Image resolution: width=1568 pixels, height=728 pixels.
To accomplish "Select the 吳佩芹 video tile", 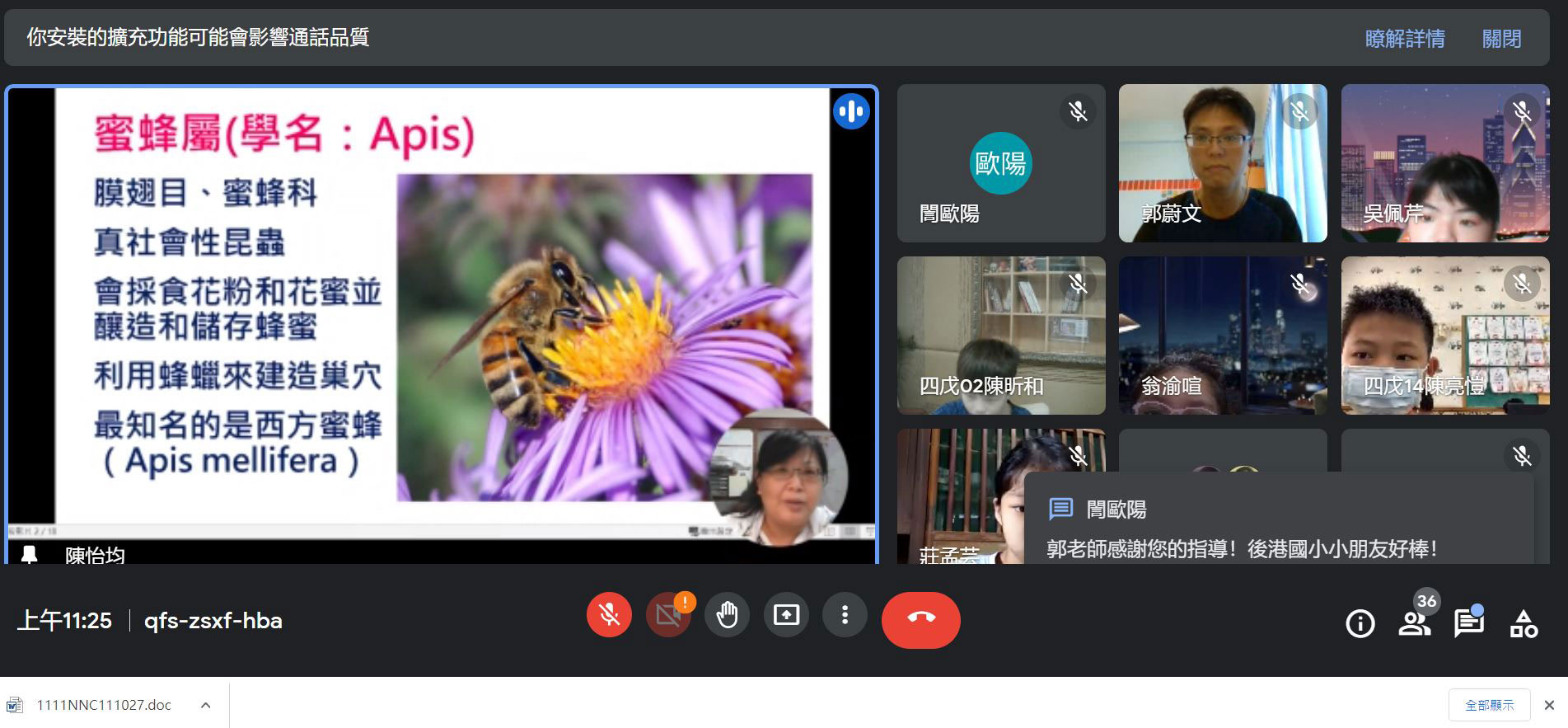I will tap(1445, 163).
